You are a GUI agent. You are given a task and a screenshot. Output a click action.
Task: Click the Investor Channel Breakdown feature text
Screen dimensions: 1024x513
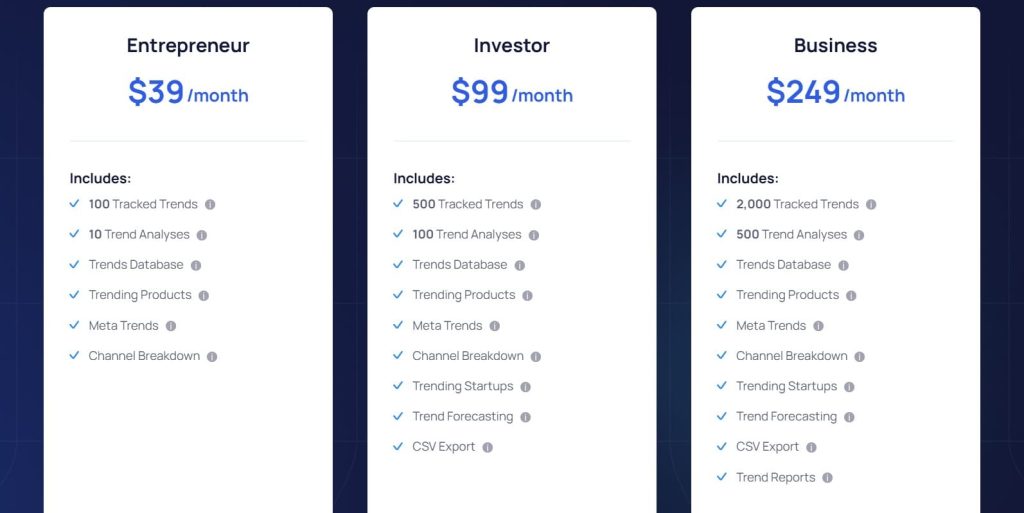coord(468,356)
